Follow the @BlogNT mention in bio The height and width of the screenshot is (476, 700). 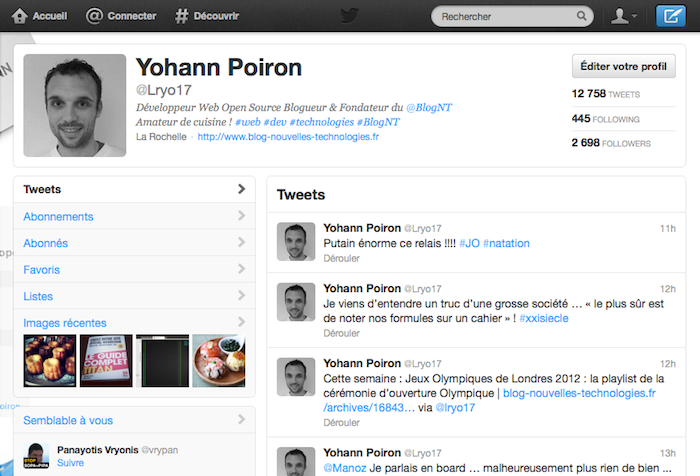[429, 108]
